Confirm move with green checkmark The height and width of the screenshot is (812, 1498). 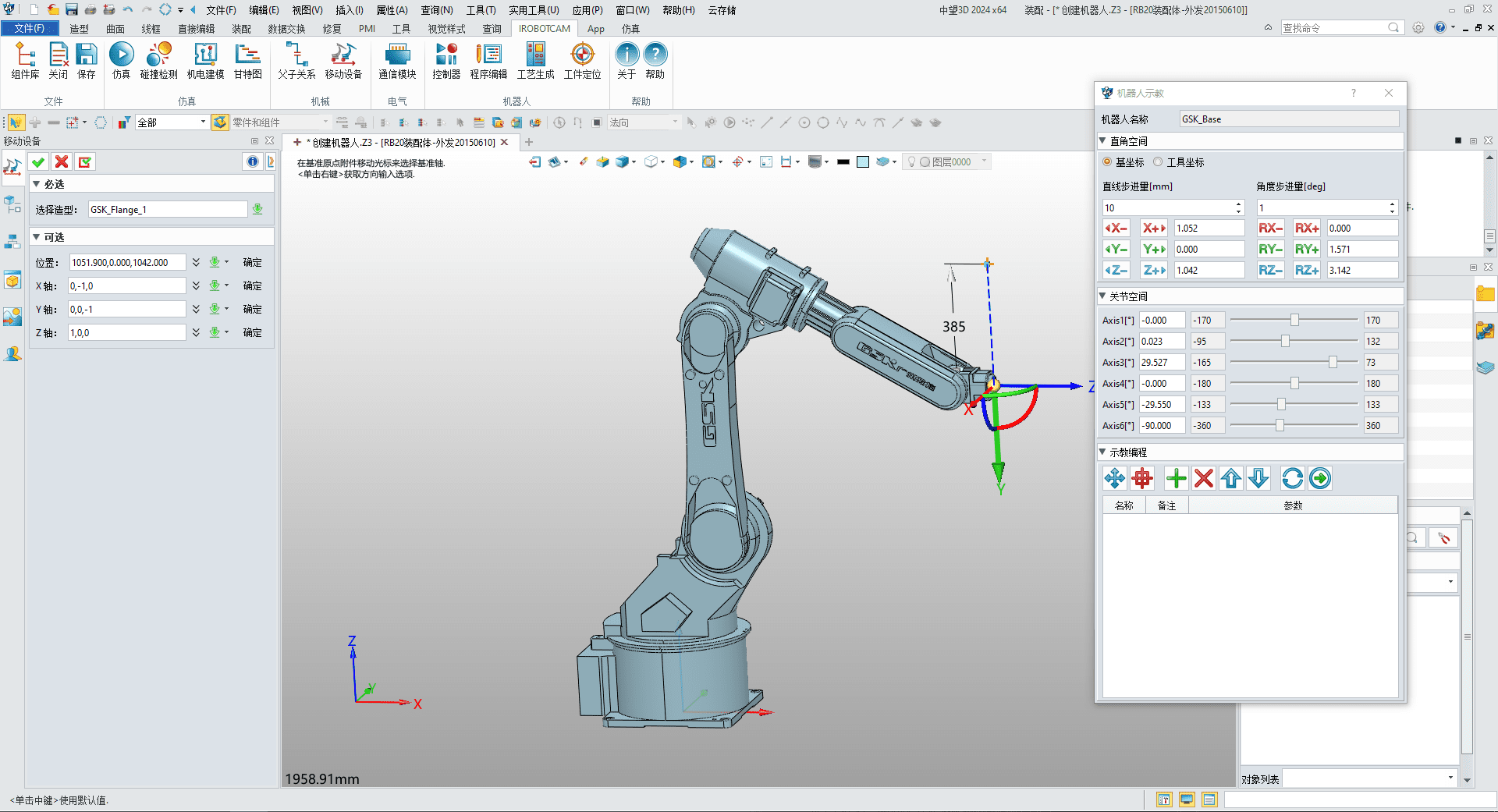(37, 161)
